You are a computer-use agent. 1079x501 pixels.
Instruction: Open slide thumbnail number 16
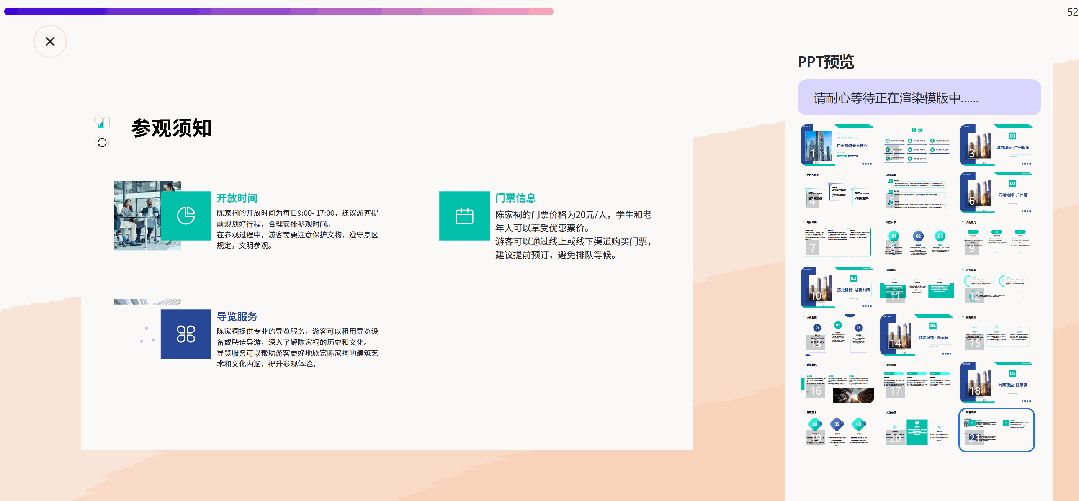[837, 382]
